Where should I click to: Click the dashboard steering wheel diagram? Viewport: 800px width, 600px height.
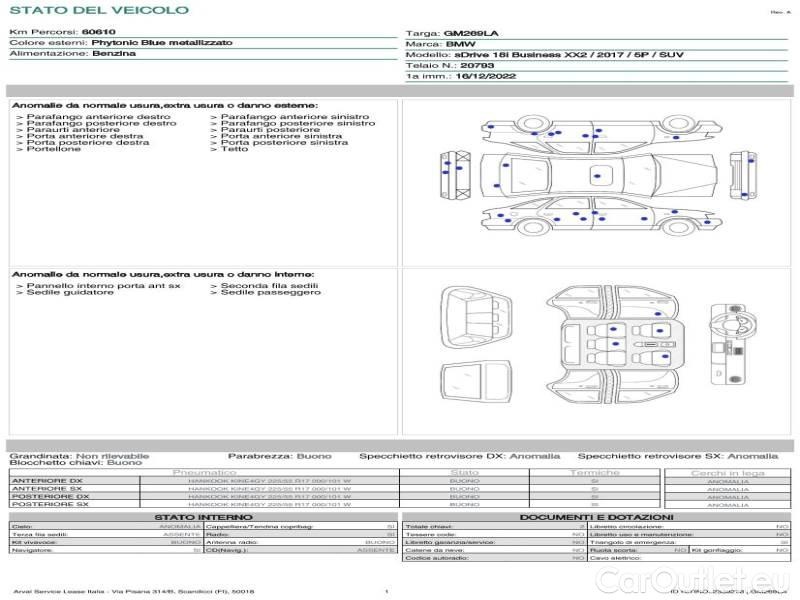click(734, 344)
